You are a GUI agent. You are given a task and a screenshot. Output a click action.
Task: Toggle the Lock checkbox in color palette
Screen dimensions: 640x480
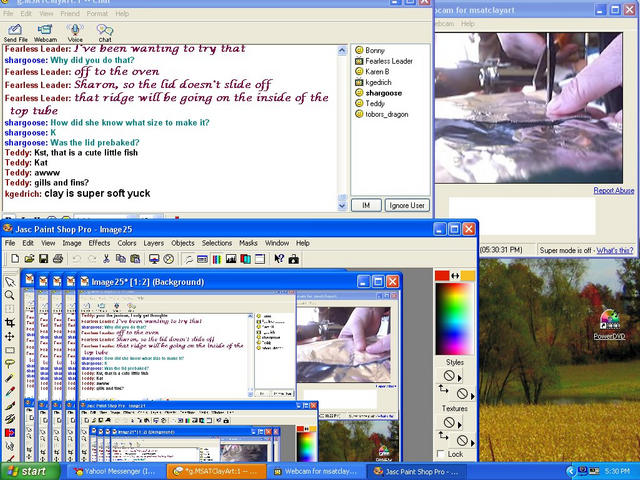pyautogui.click(x=440, y=454)
